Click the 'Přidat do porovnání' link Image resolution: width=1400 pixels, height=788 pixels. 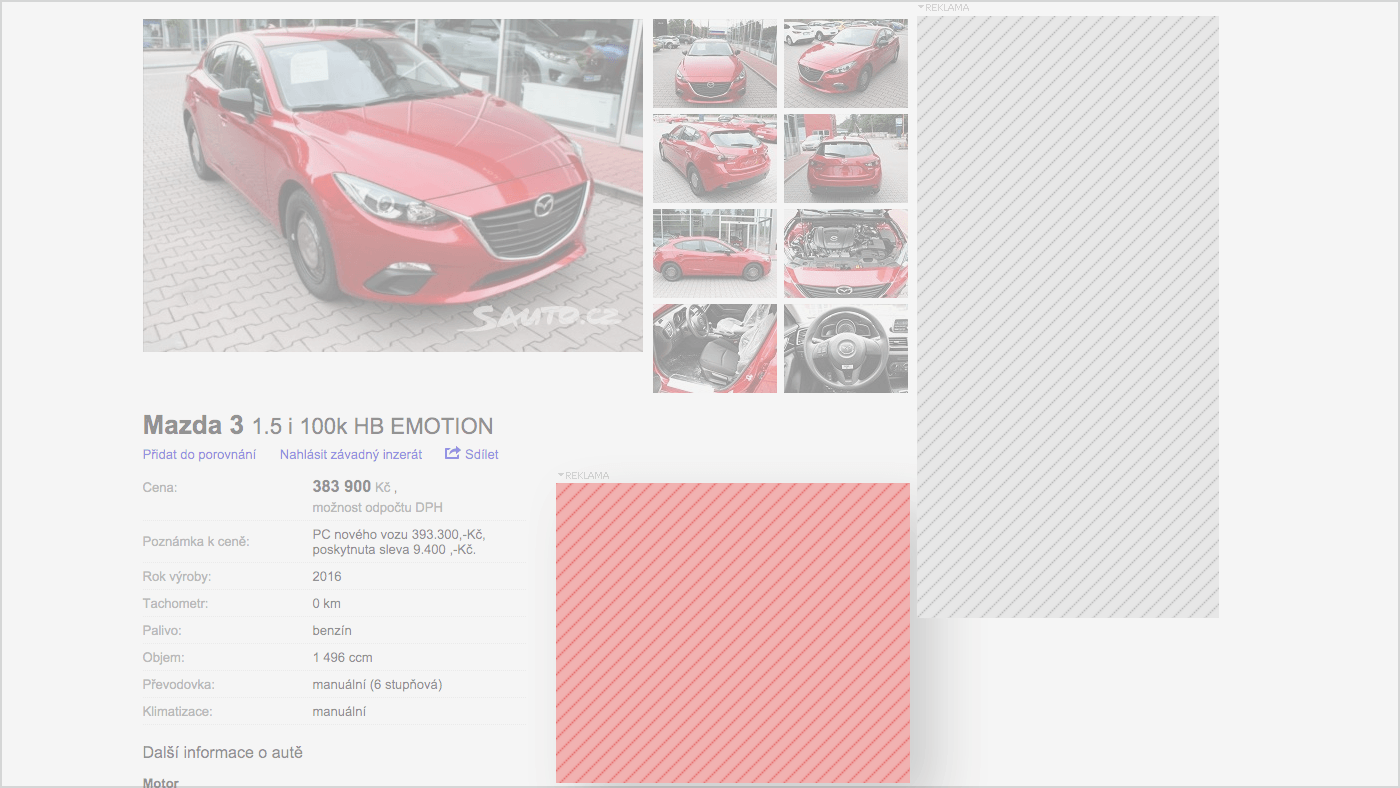199,454
